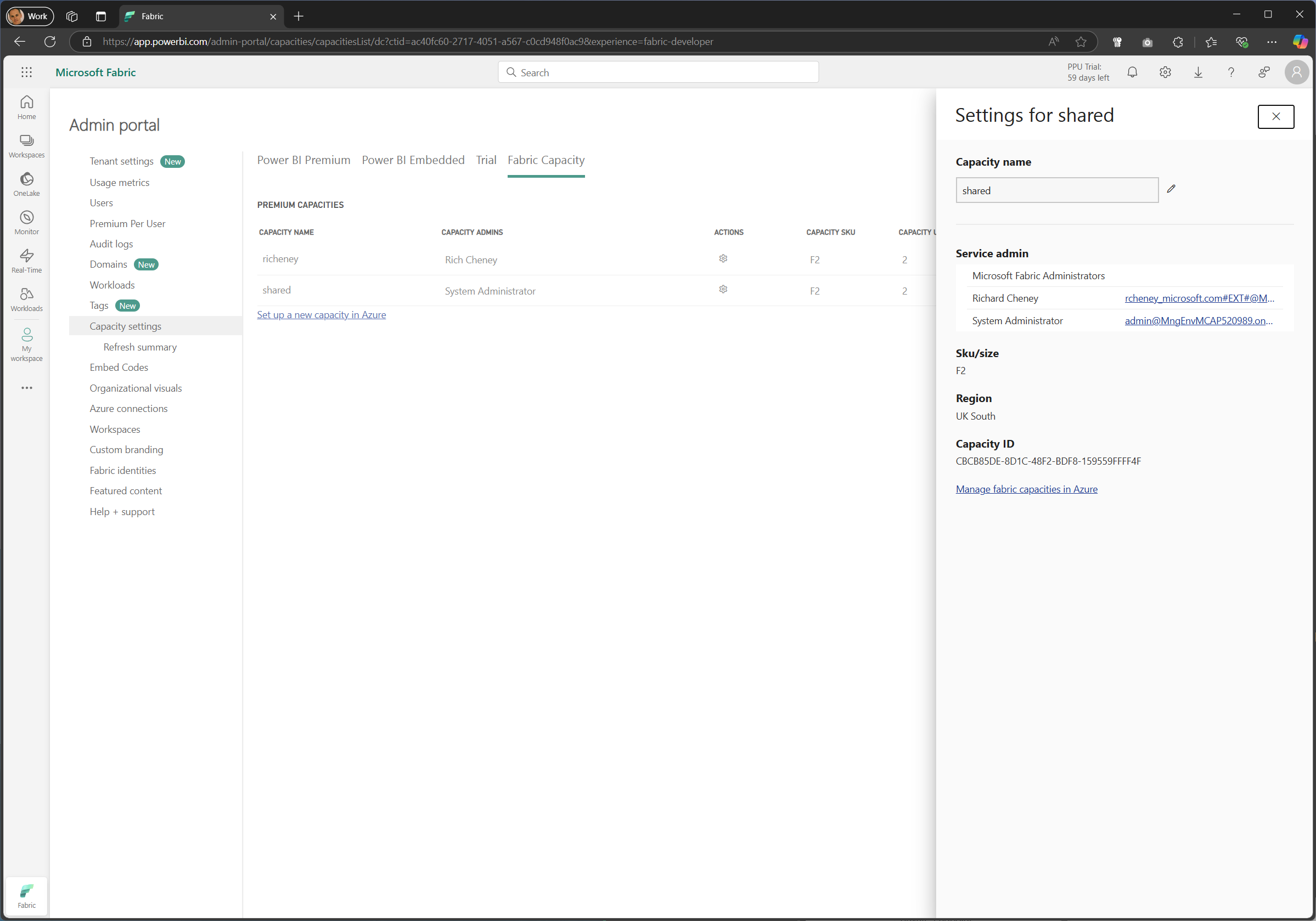Open My workspace in the left rail
Image resolution: width=1316 pixels, height=921 pixels.
tap(26, 344)
